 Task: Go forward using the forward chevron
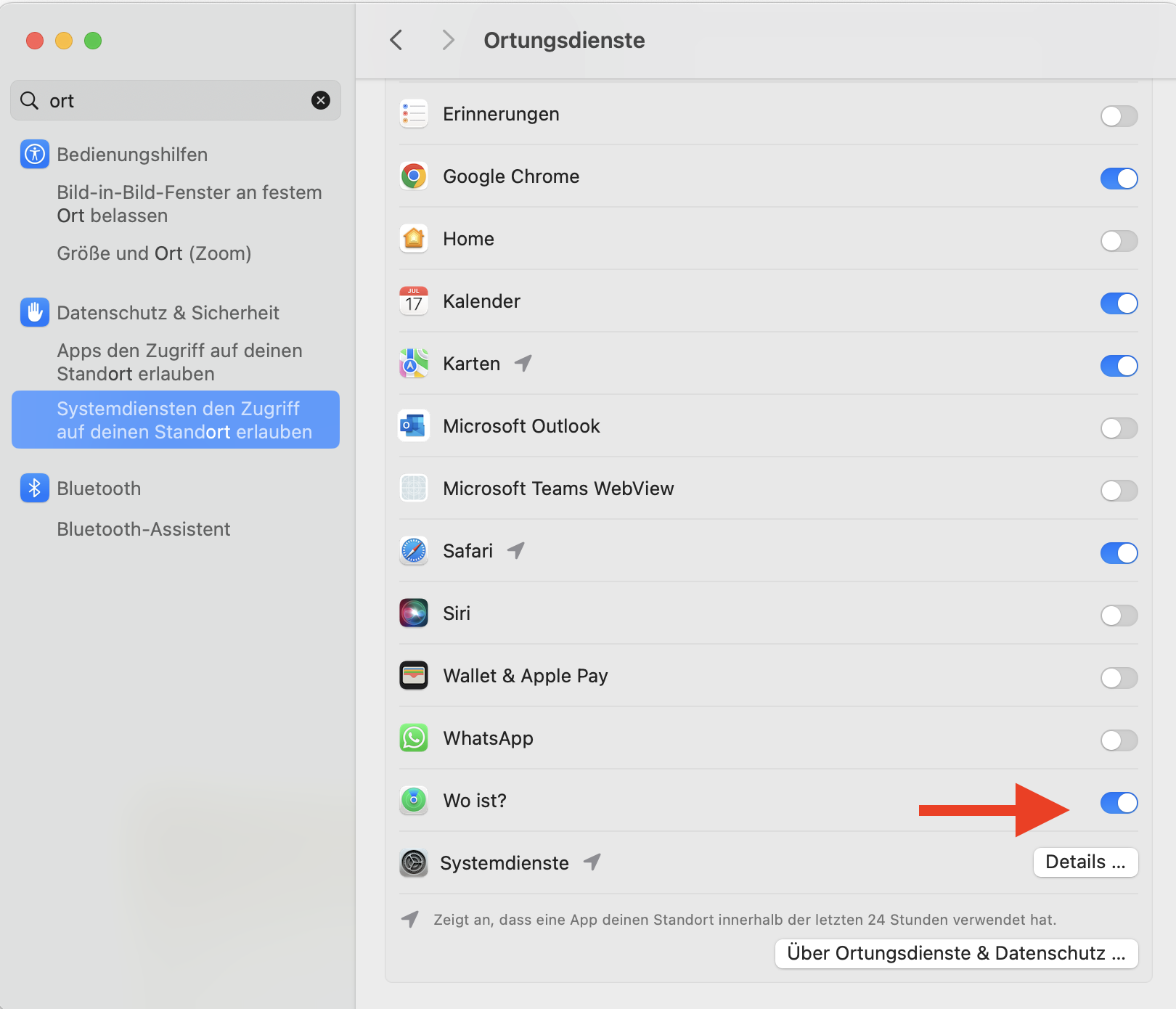click(448, 40)
